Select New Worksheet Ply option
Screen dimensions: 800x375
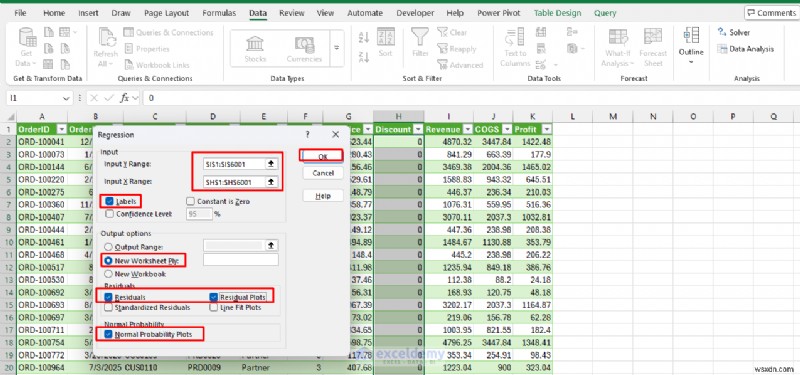tap(109, 260)
